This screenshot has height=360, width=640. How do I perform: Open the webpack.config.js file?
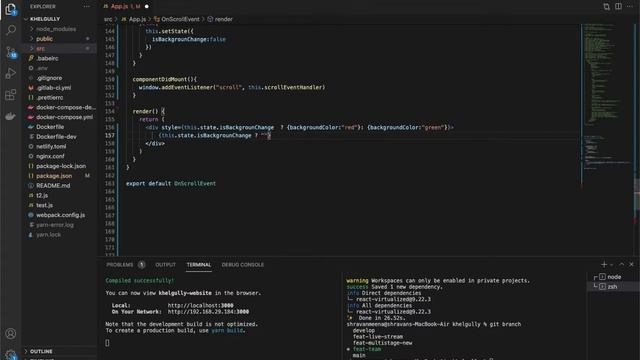[x=60, y=215]
